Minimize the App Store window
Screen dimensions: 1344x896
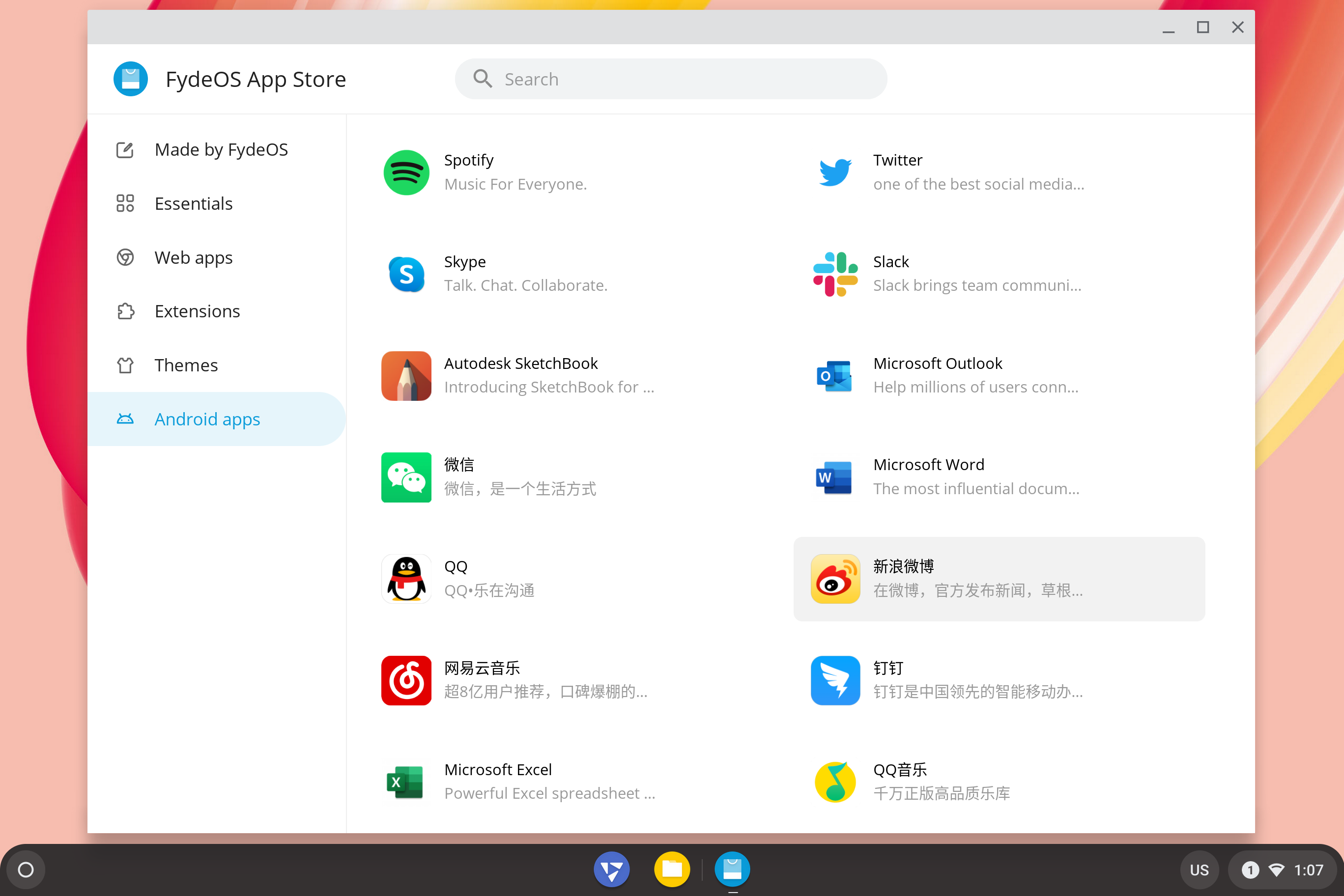[x=1169, y=28]
